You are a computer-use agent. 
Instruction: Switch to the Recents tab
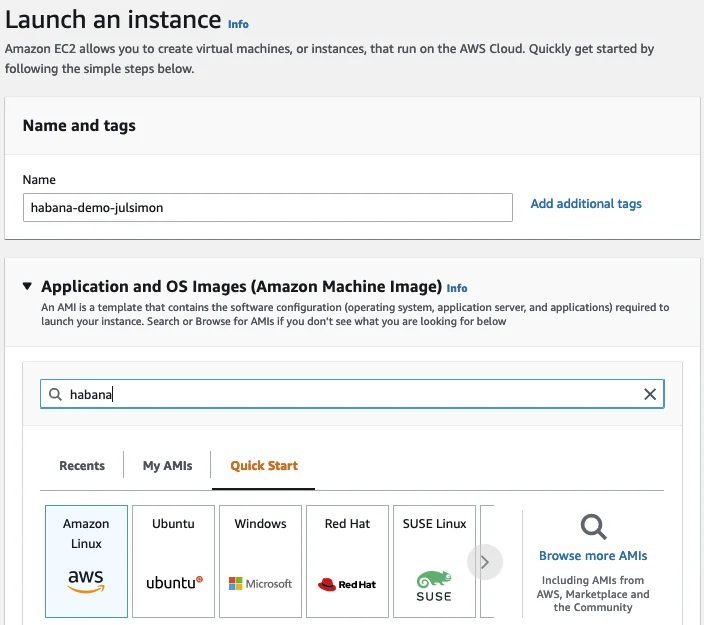tap(82, 466)
